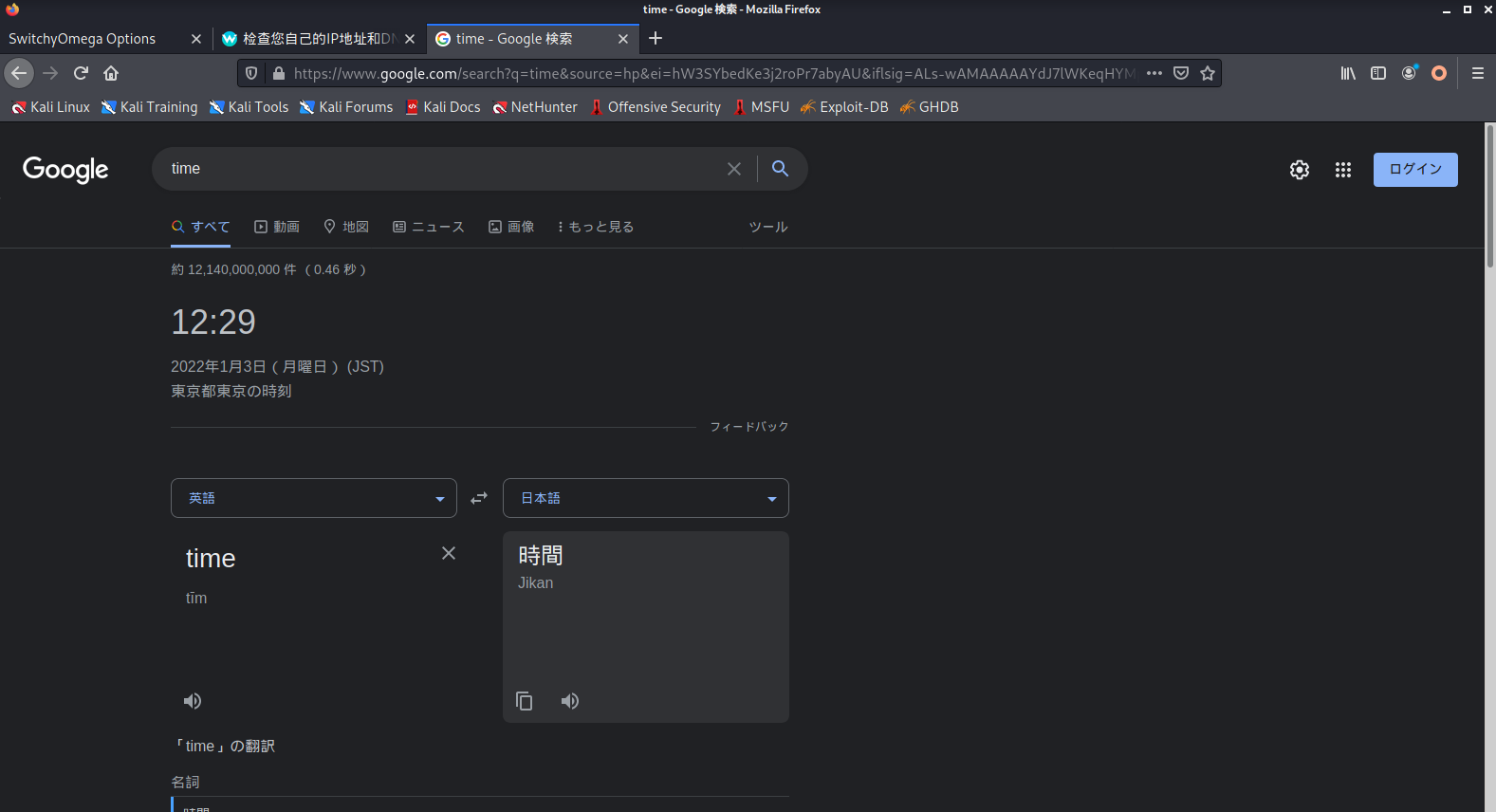Open page actions three-dot menu in URL bar
Image resolution: width=1496 pixels, height=812 pixels.
1154,73
